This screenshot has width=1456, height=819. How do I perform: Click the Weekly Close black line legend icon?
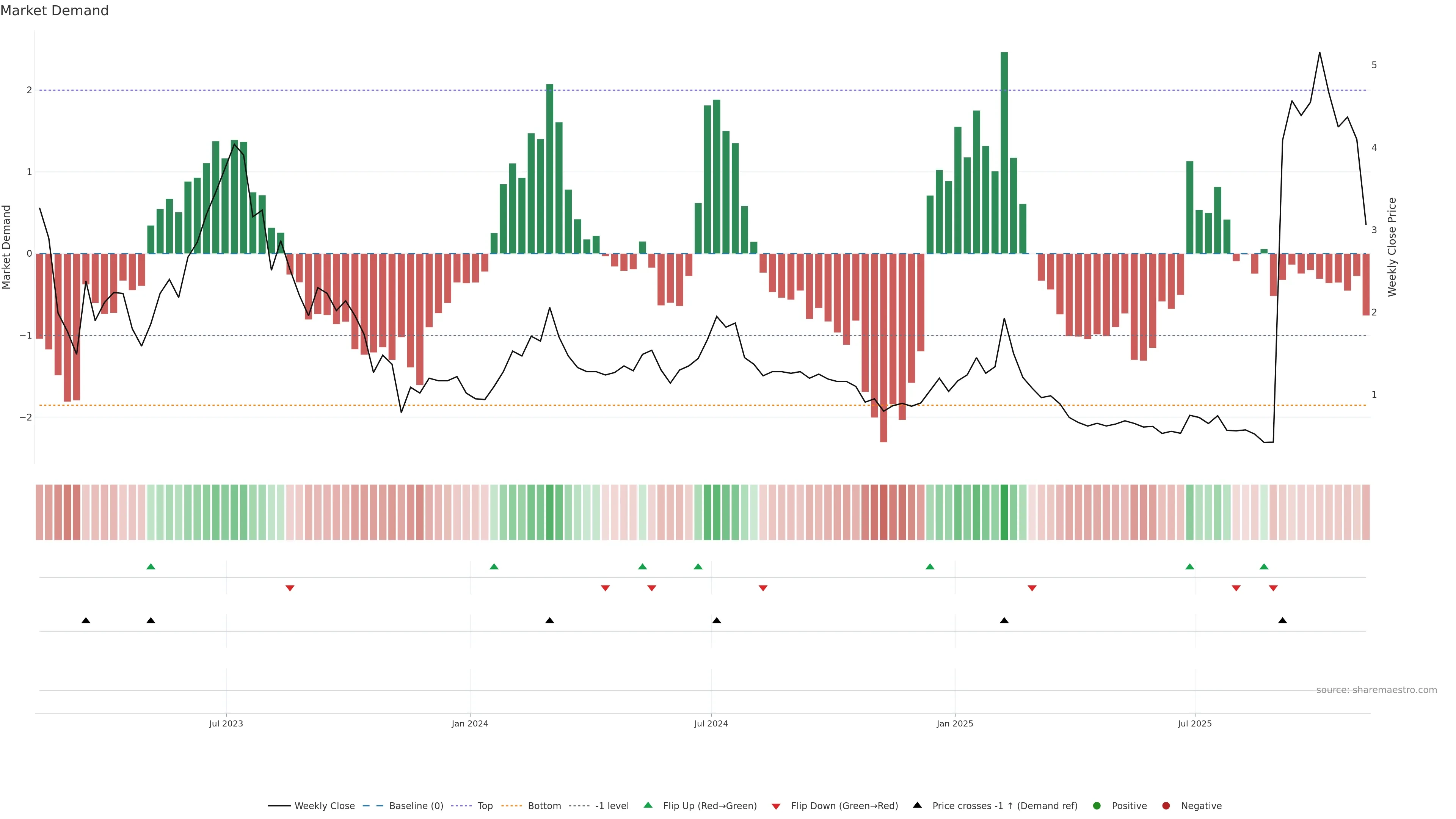279,805
